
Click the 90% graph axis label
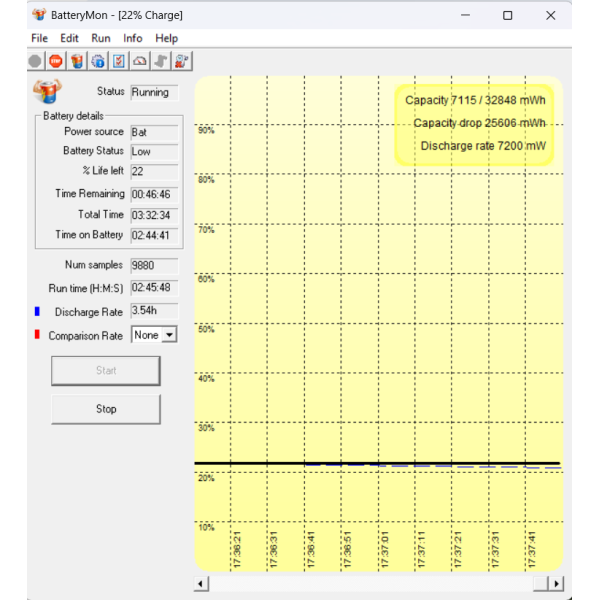[x=206, y=130]
